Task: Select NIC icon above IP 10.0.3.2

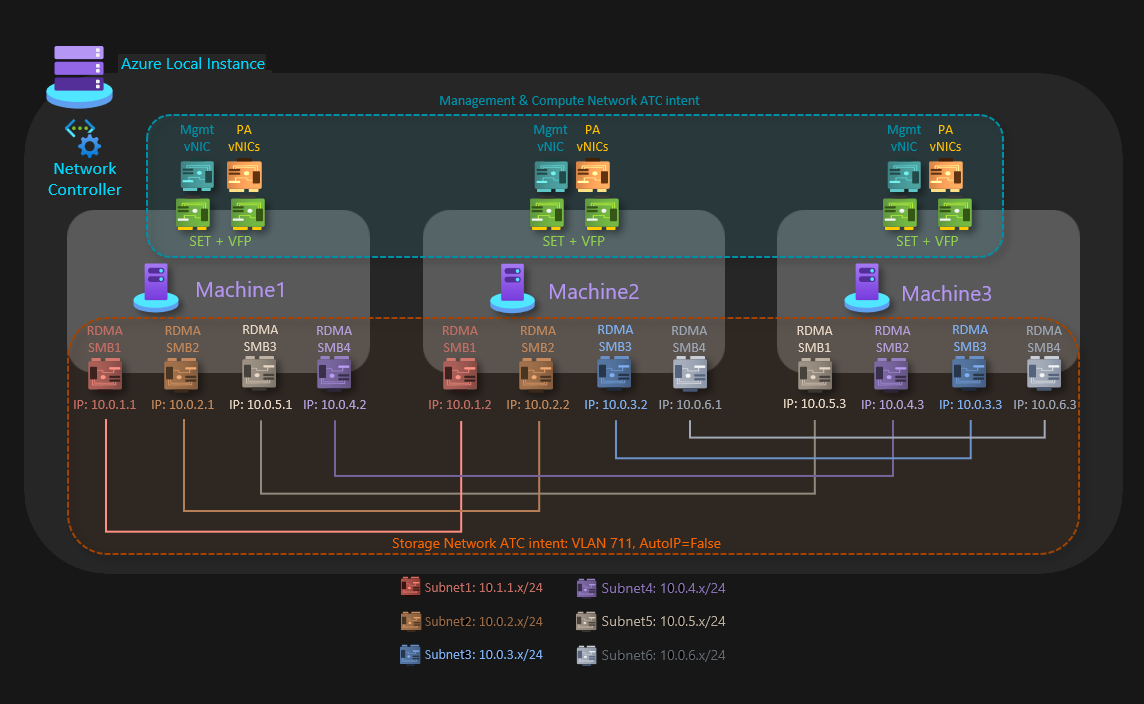Action: [614, 373]
